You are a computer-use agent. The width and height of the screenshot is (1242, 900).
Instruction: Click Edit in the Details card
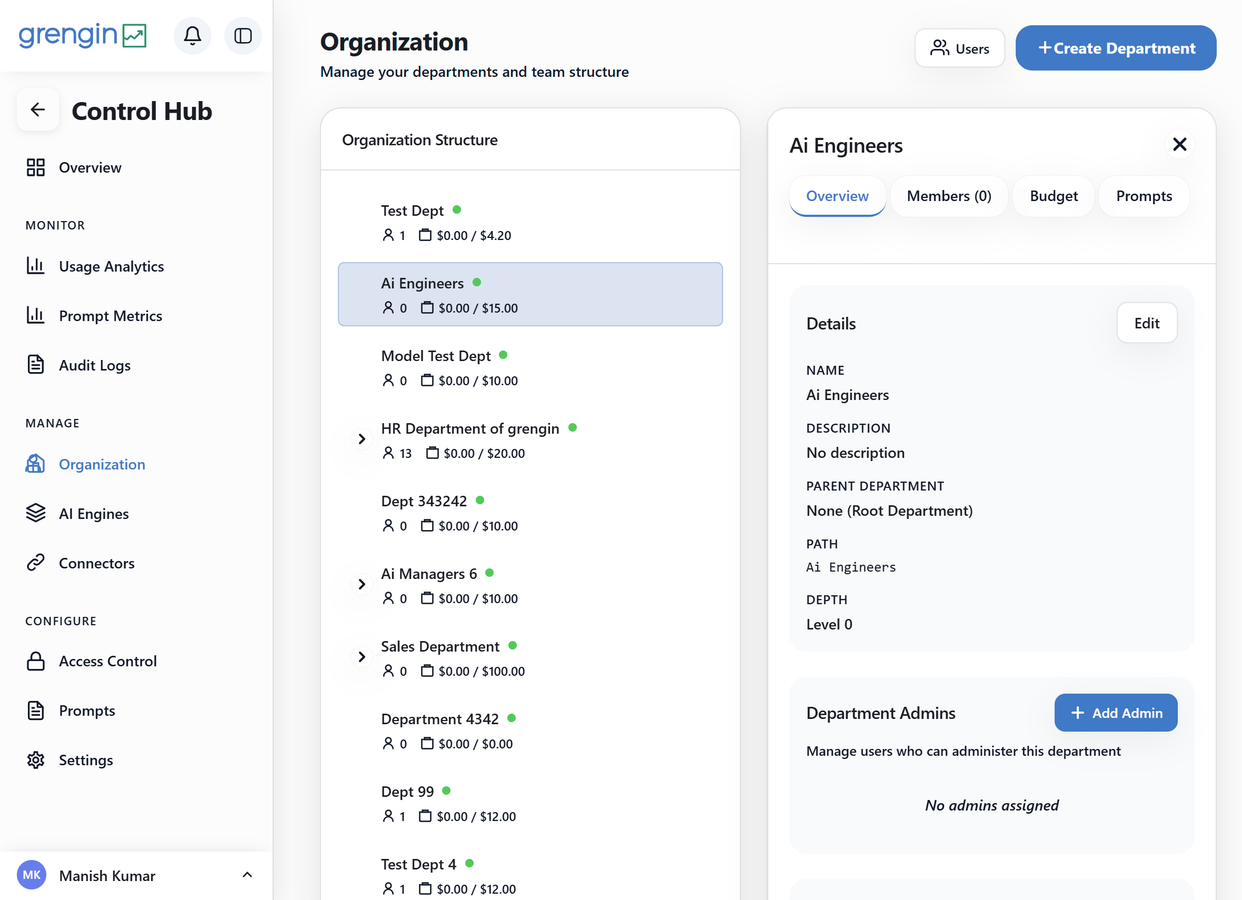(1147, 323)
